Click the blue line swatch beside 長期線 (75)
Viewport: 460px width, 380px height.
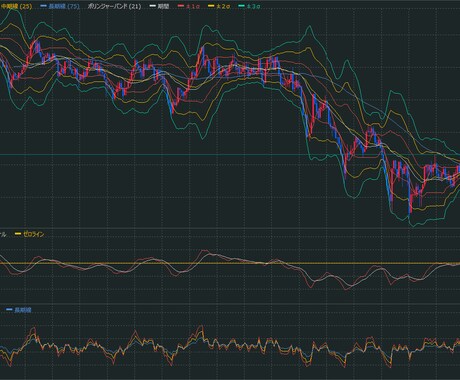43,6
